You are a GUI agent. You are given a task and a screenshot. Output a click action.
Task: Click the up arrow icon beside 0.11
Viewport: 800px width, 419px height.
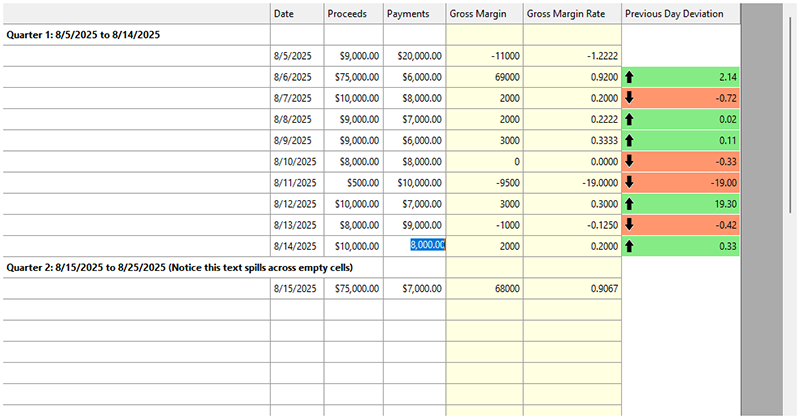pos(629,139)
